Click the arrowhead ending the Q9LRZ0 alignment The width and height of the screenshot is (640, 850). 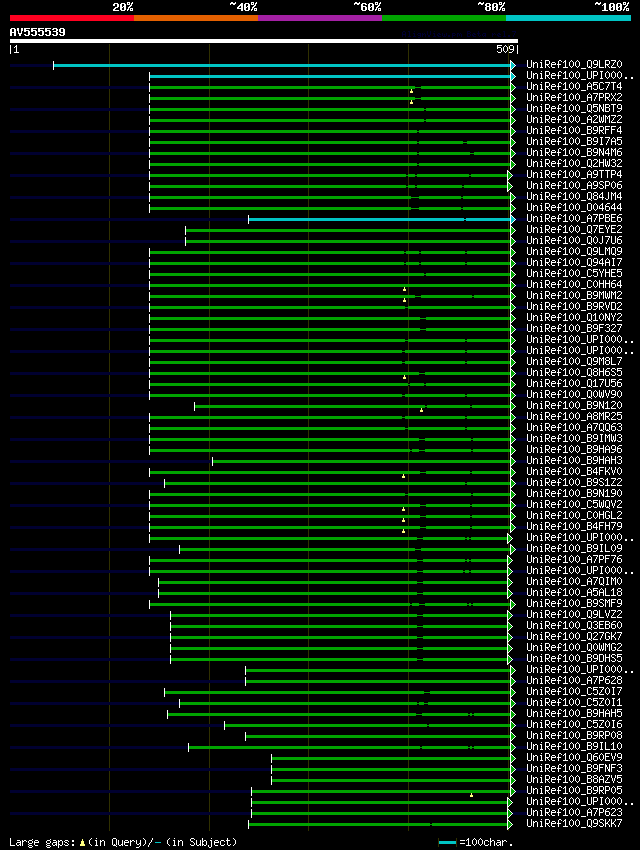[x=513, y=66]
